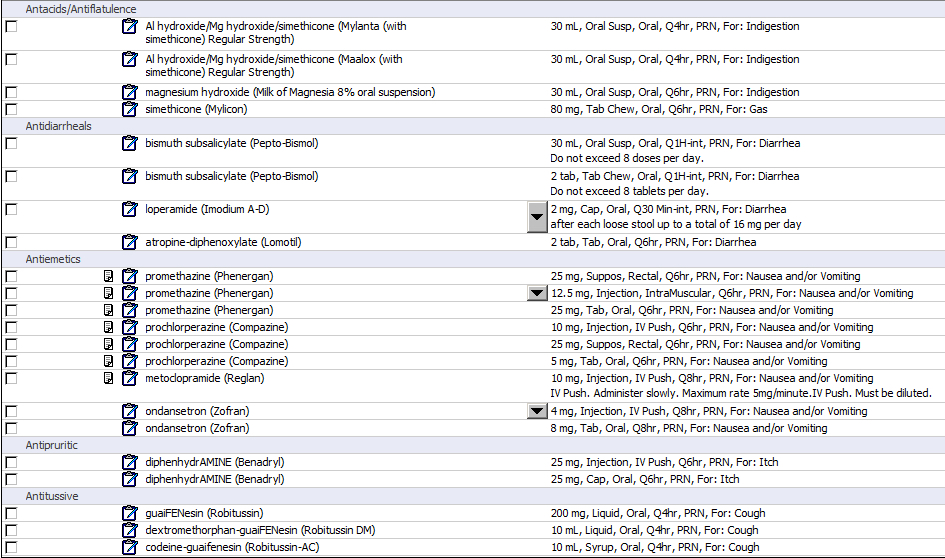
Task: Open the metoclopramide (Reglan) note icon
Action: pos(108,378)
